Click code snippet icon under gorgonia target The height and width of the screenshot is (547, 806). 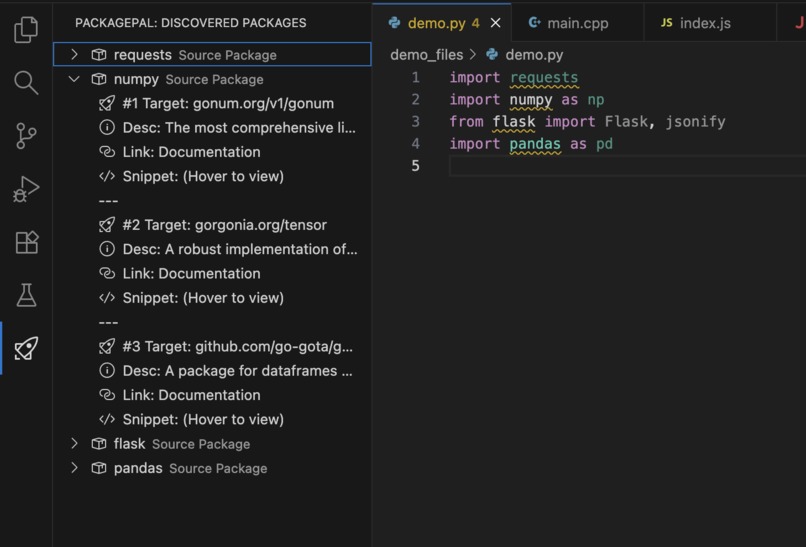pyautogui.click(x=106, y=298)
